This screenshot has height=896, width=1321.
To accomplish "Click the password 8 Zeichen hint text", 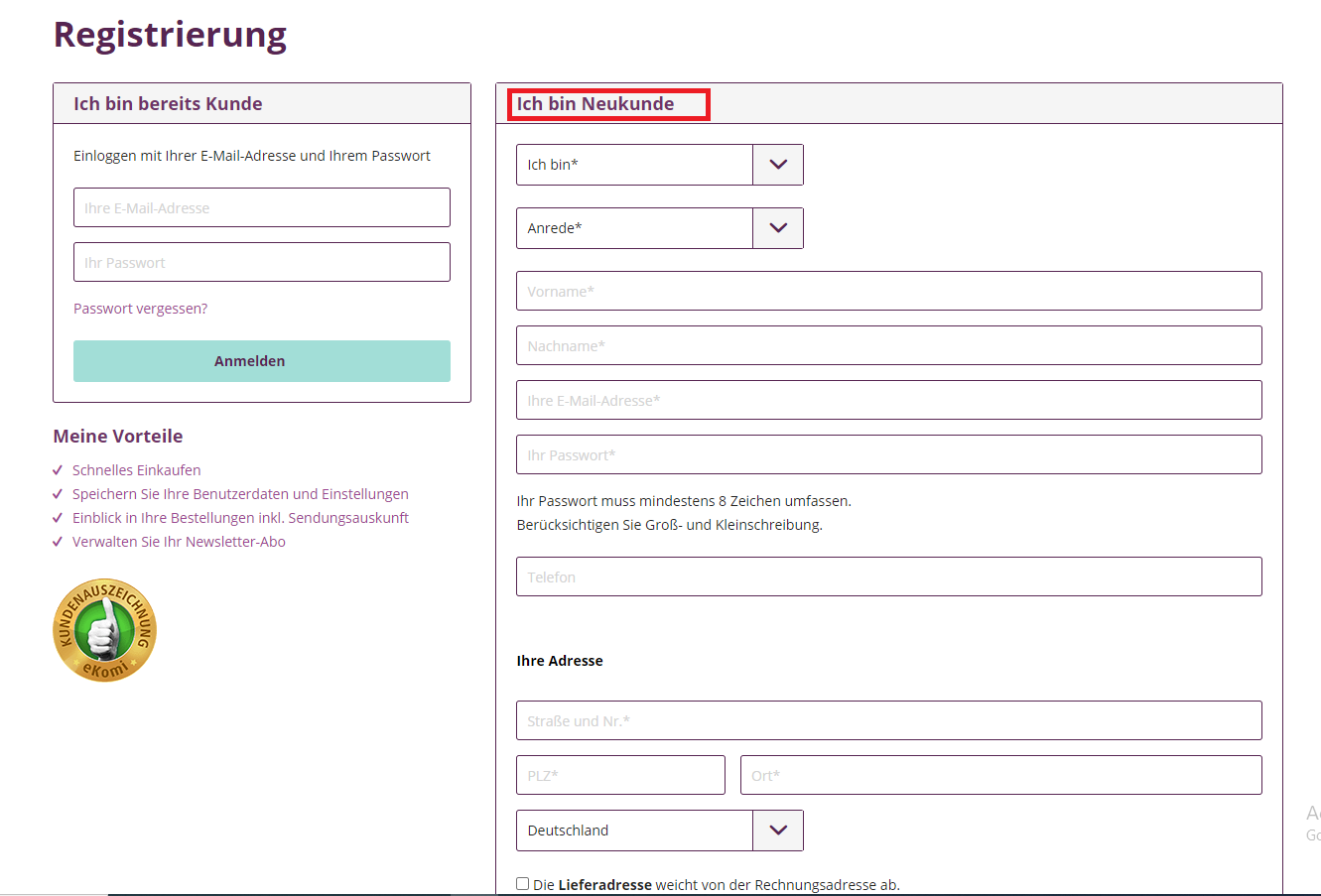I will coord(684,501).
